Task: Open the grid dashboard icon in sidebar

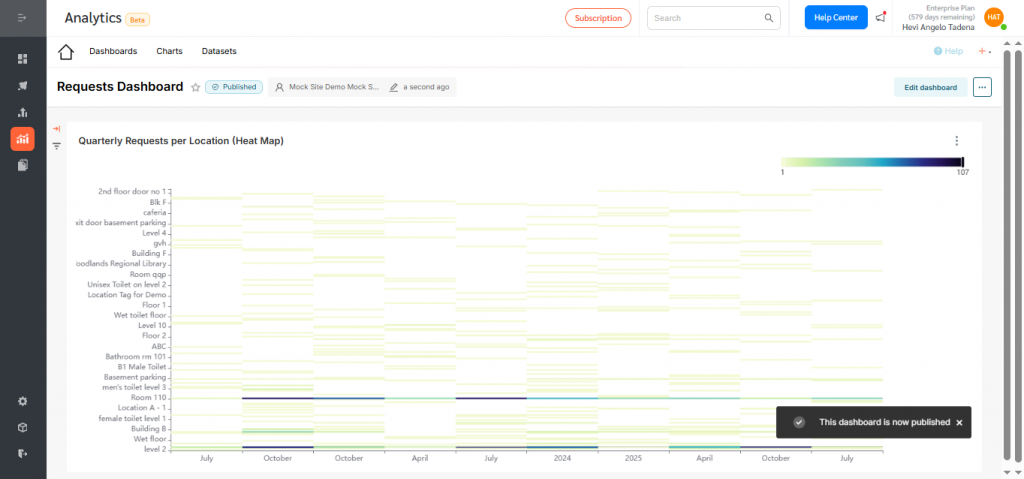Action: 22,59
